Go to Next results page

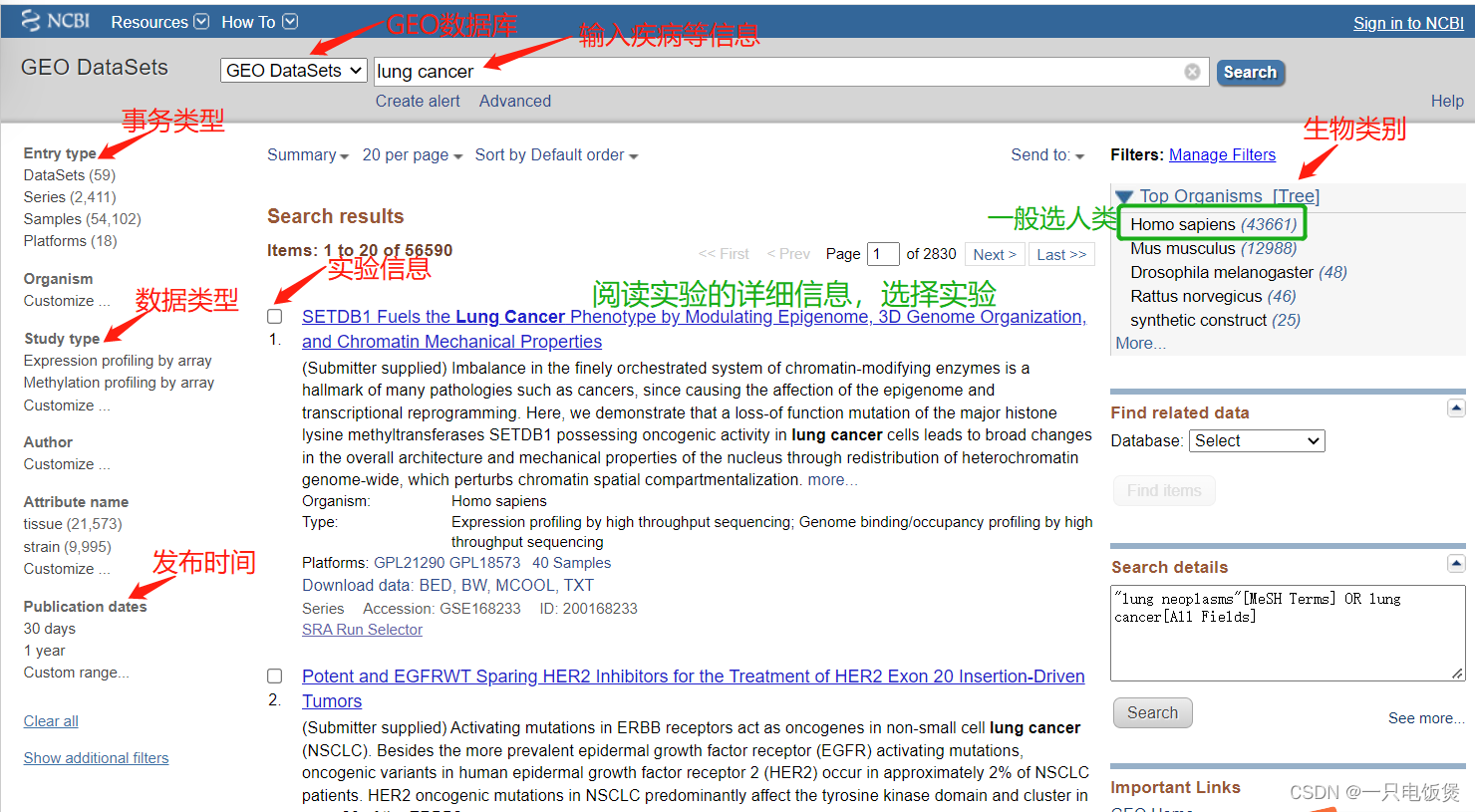pyautogui.click(x=995, y=255)
